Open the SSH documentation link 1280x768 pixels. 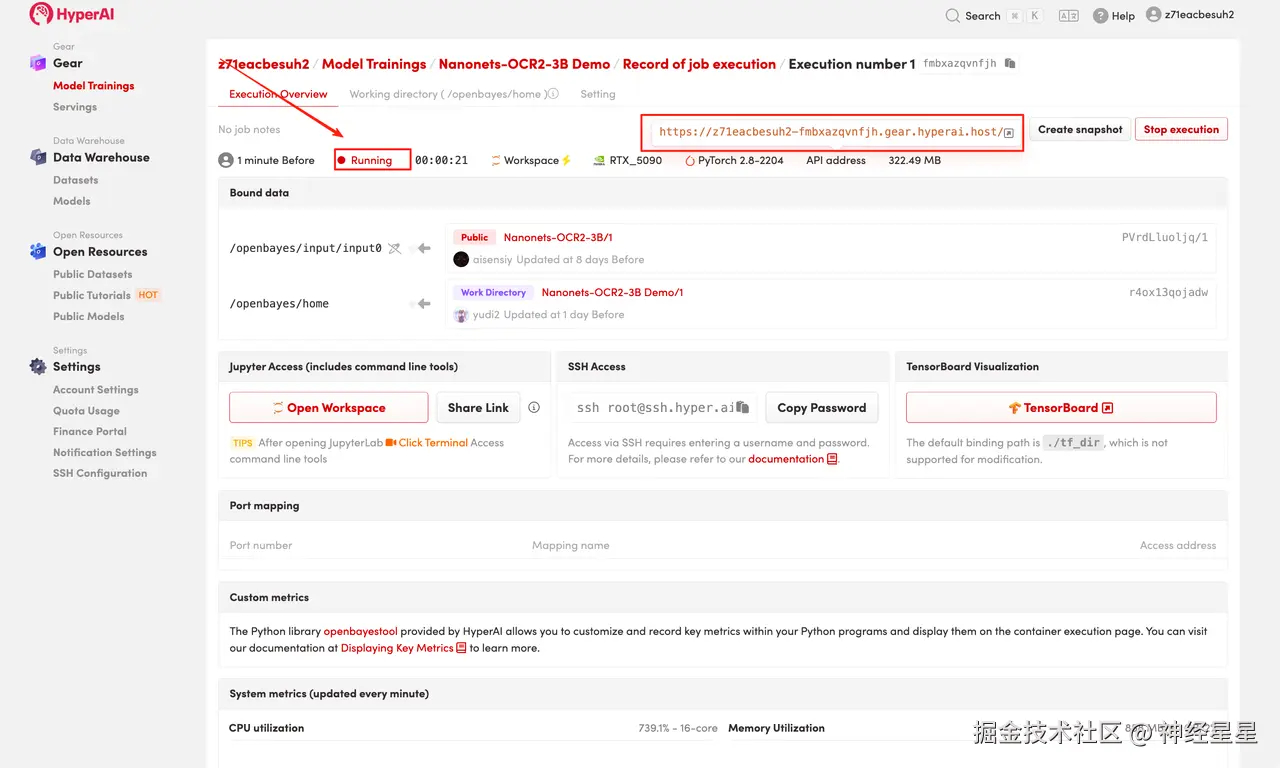793,459
